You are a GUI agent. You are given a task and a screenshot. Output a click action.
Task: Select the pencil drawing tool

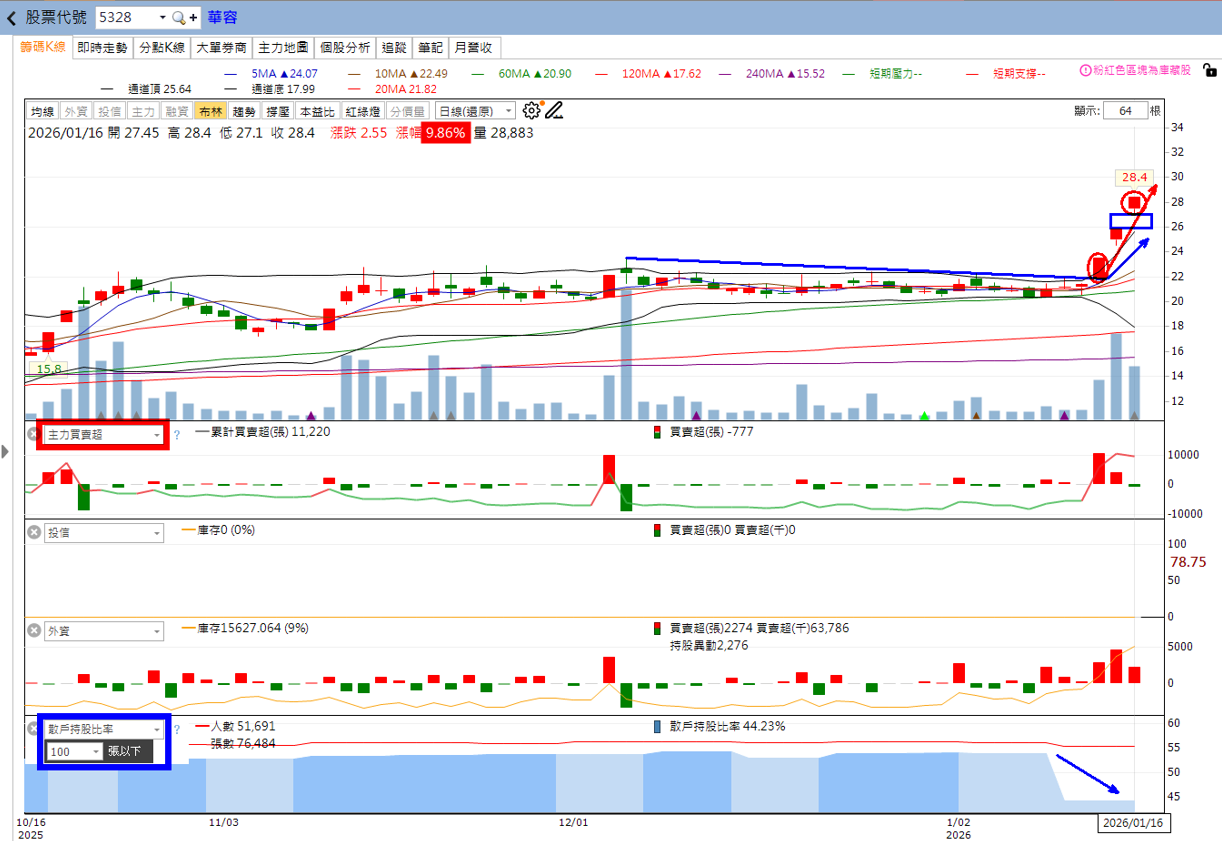[x=553, y=111]
